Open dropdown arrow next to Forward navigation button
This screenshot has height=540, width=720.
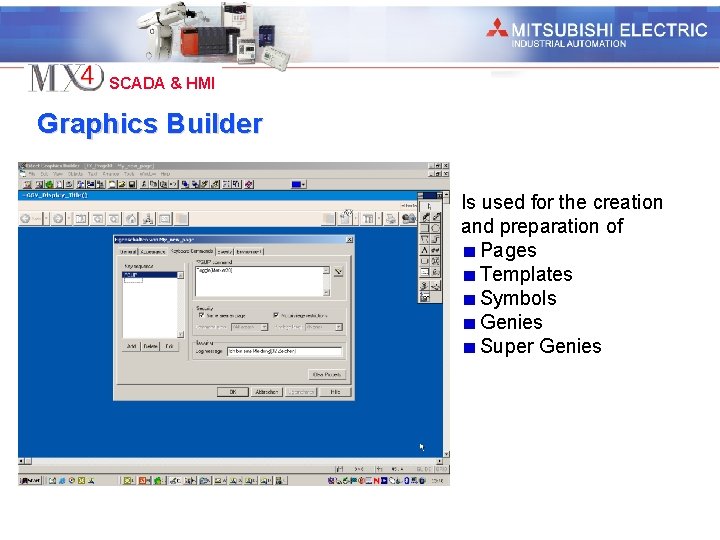coord(69,219)
